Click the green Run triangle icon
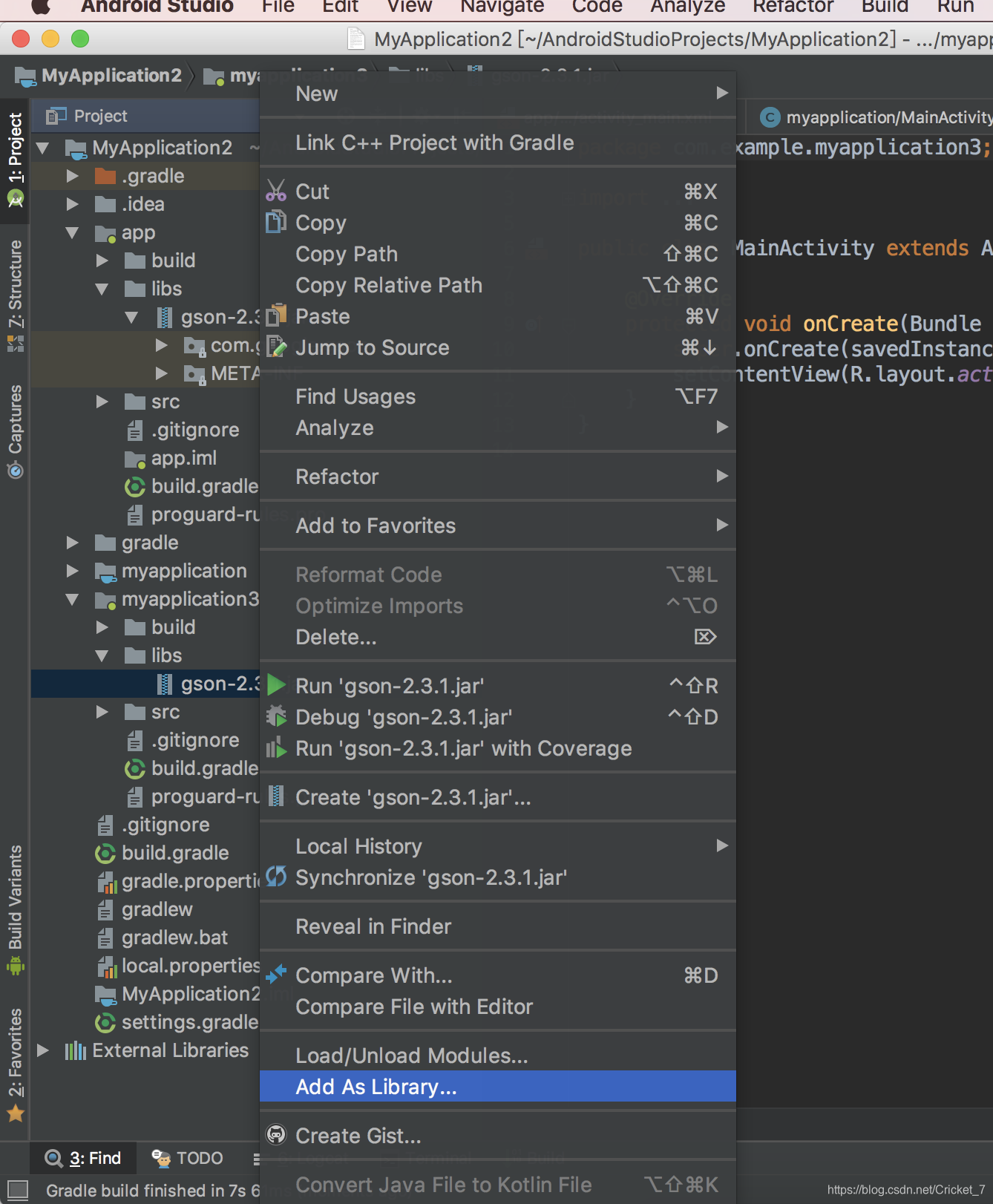The width and height of the screenshot is (993, 1204). (x=276, y=684)
